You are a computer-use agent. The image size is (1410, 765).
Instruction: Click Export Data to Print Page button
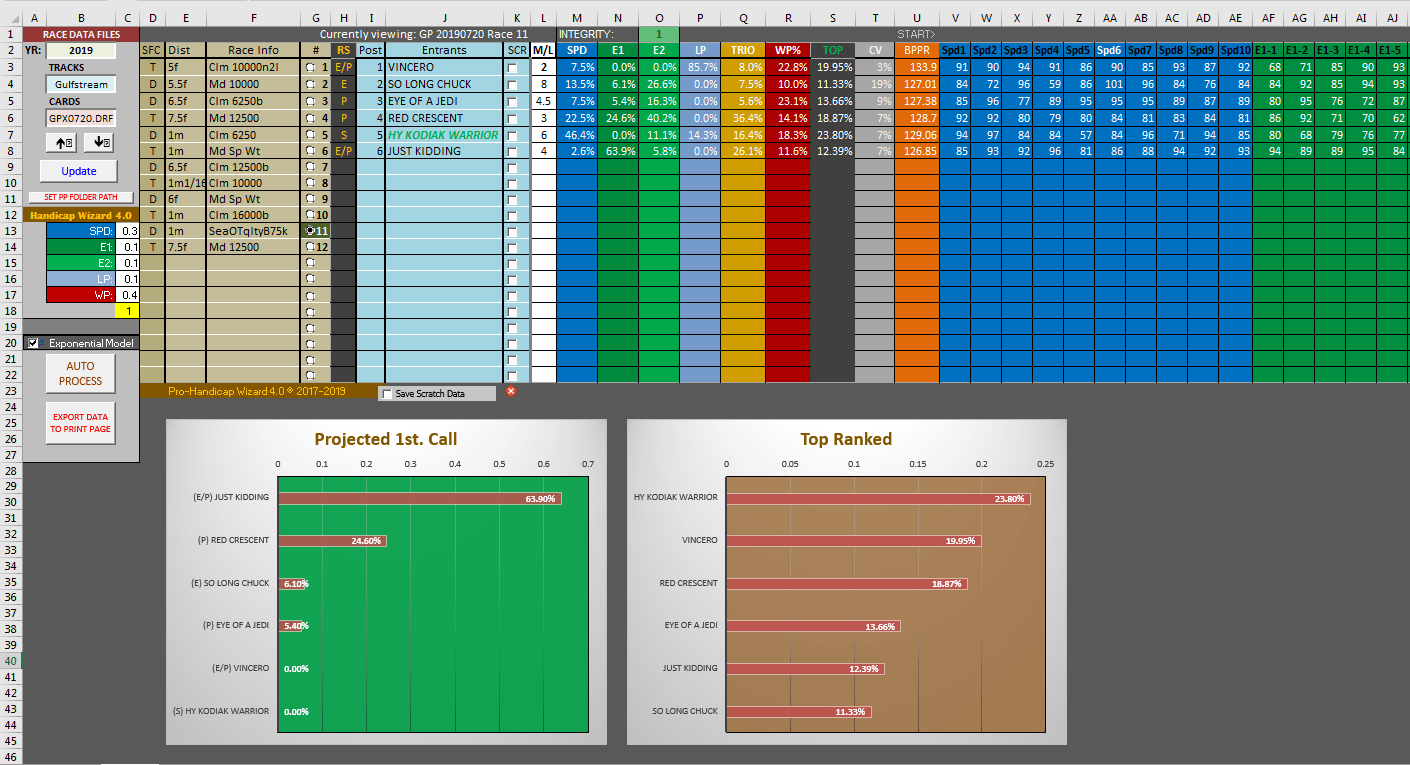tap(80, 423)
